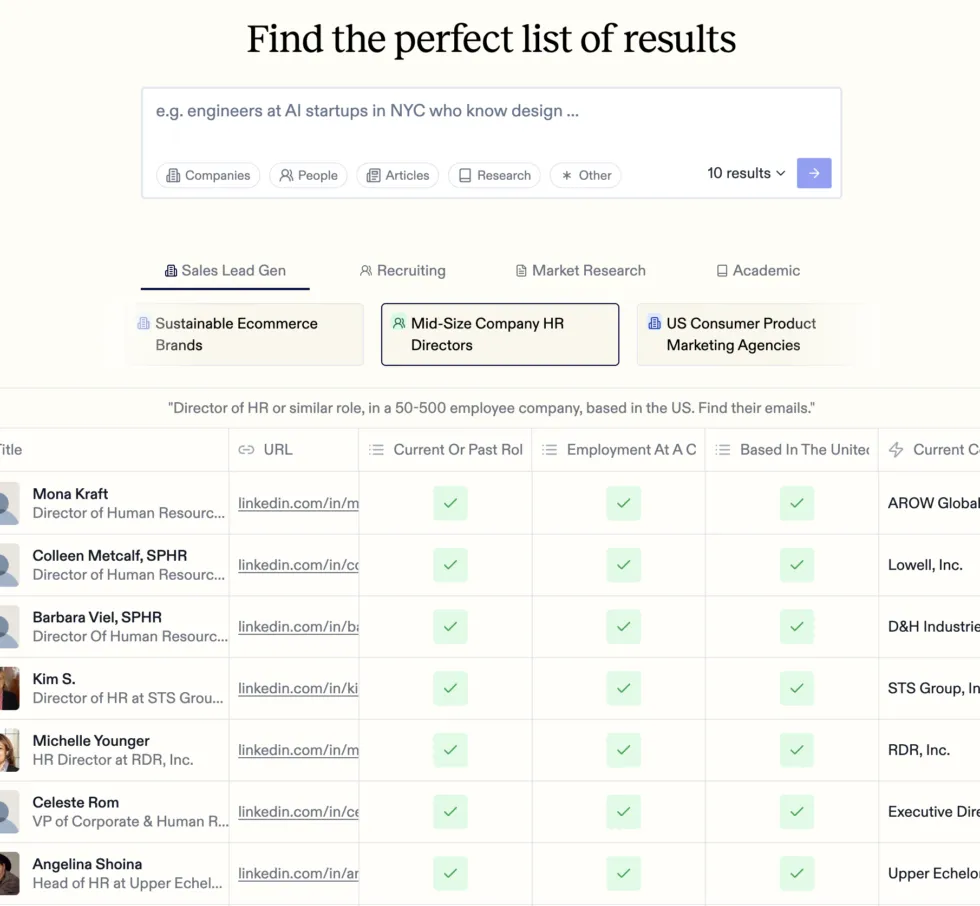Click the blue arrow submit icon
Viewport: 980px width, 906px height.
click(813, 173)
